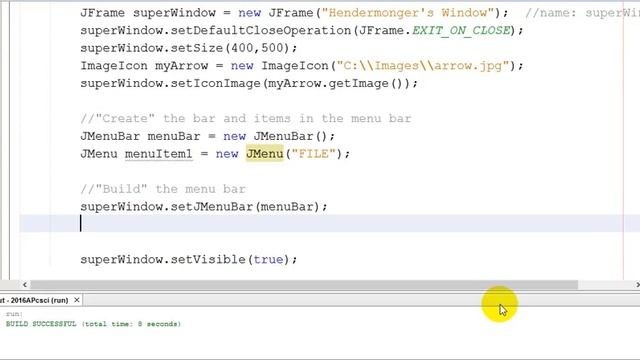The height and width of the screenshot is (360, 640).
Task: Click the setDefaultCloseOperation code line
Action: [x=302, y=31]
